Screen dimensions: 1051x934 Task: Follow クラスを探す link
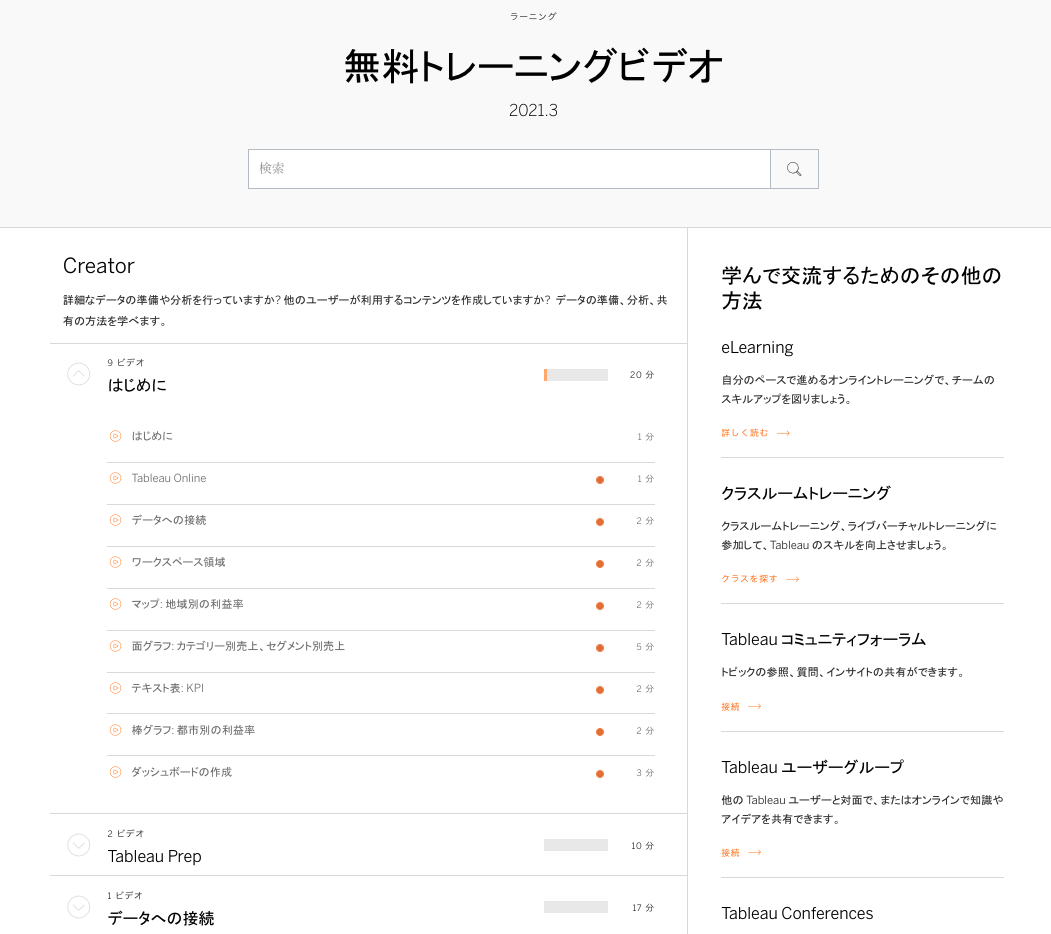749,579
